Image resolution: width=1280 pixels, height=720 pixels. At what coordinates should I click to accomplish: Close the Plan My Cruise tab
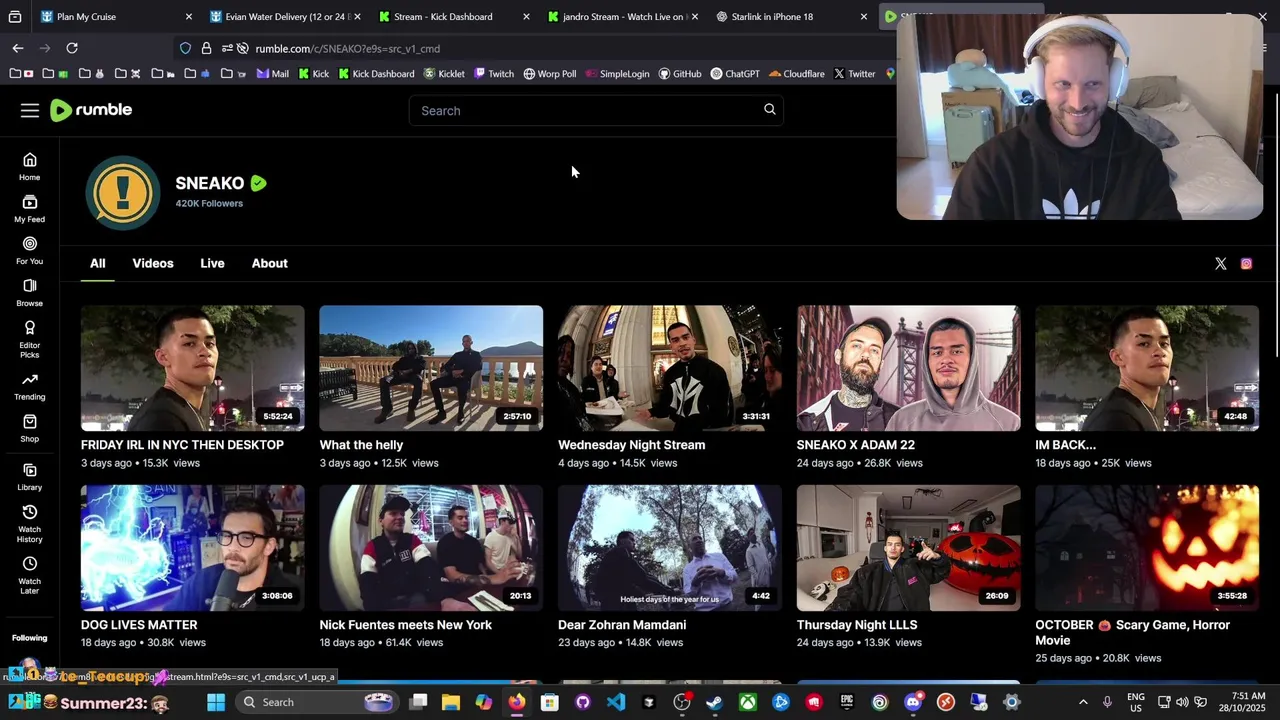(189, 17)
